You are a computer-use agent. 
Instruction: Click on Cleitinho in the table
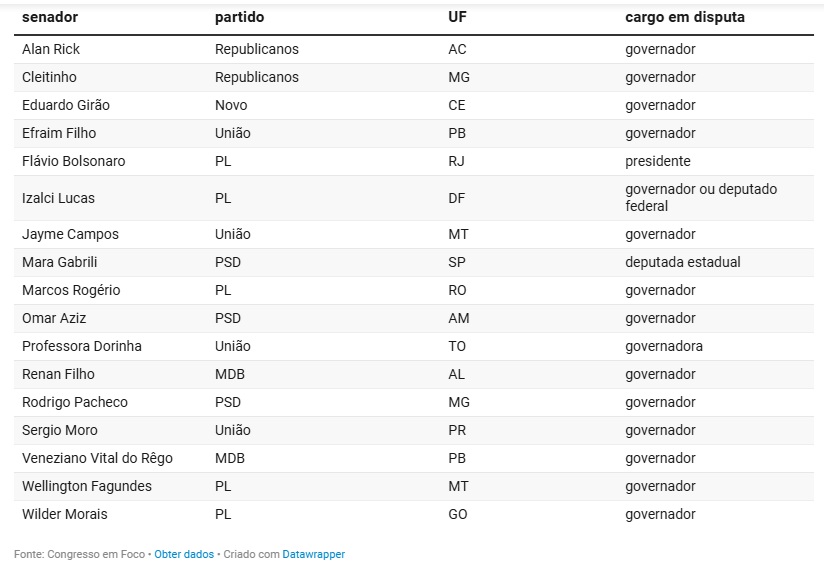click(x=49, y=77)
